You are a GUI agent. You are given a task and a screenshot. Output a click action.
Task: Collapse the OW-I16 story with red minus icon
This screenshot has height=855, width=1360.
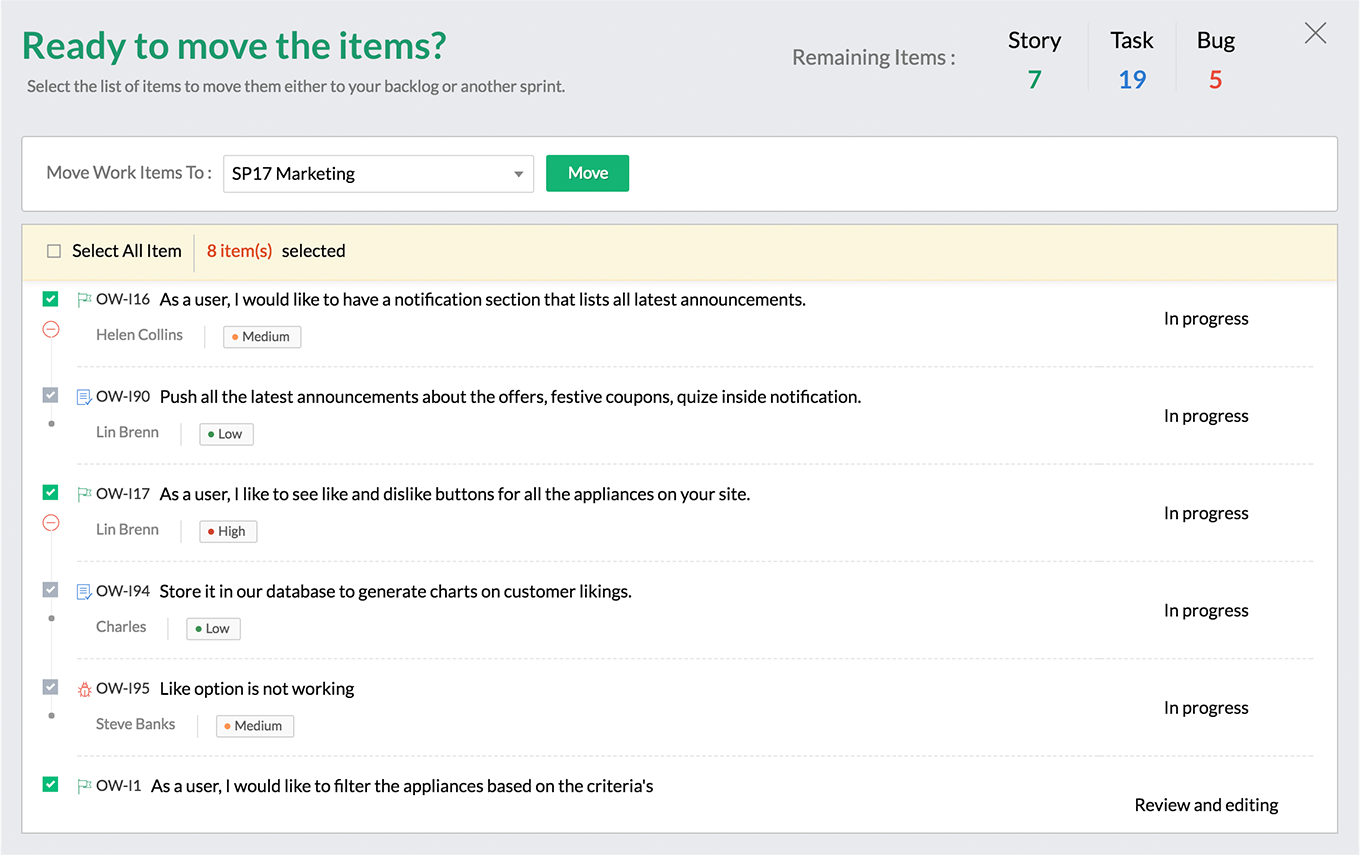point(51,329)
